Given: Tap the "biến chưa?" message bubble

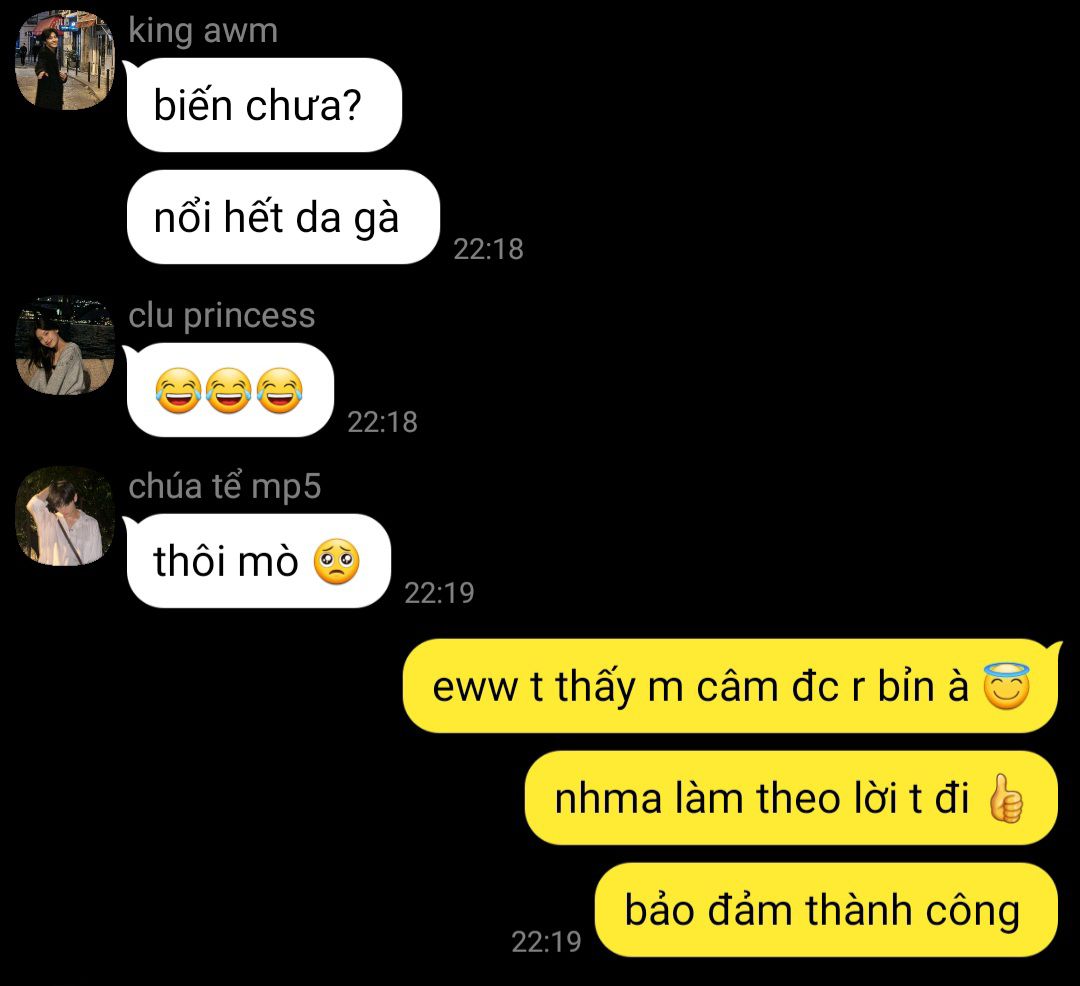Looking at the screenshot, I should point(264,105).
